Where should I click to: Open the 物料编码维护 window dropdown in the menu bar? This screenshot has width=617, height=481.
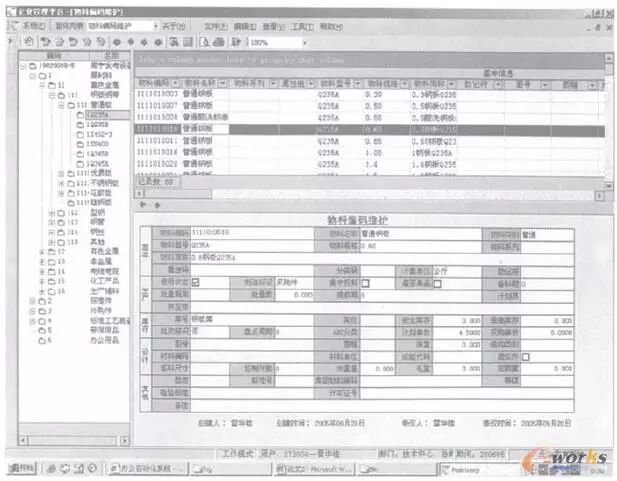156,26
